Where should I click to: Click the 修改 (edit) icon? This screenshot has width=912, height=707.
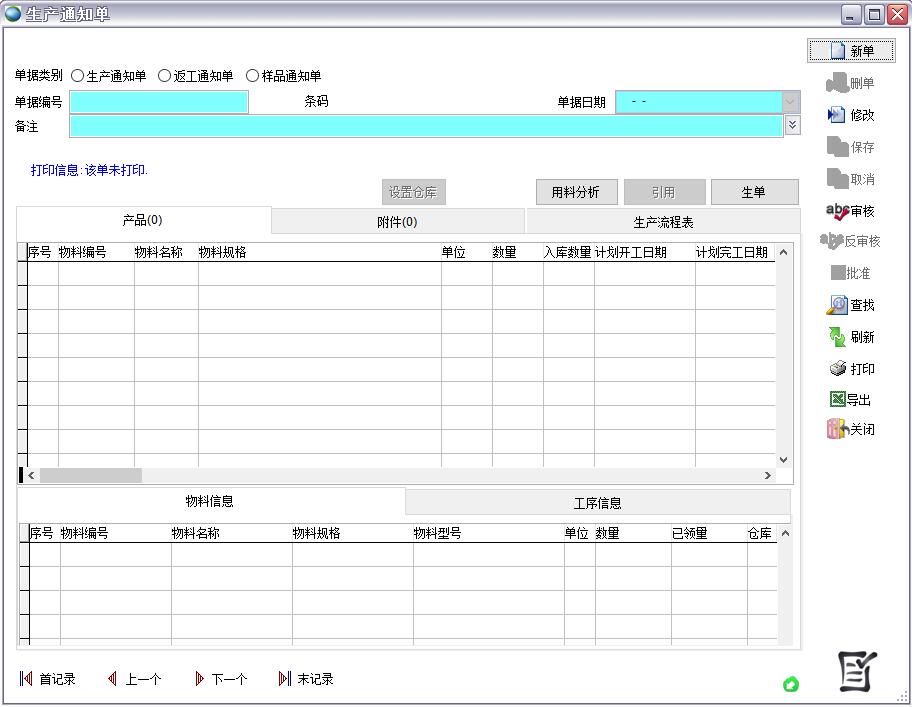[x=838, y=115]
